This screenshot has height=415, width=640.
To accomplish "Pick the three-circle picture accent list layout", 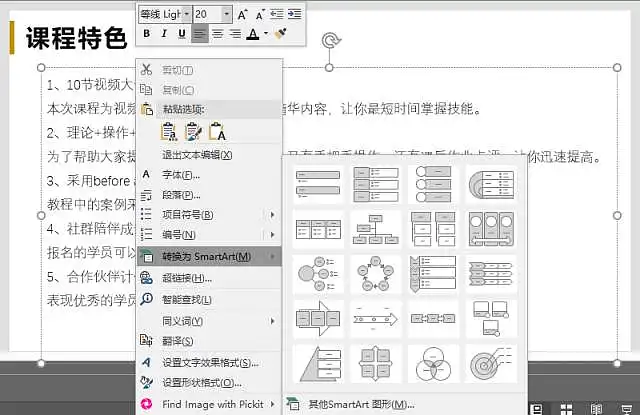I will [491, 229].
